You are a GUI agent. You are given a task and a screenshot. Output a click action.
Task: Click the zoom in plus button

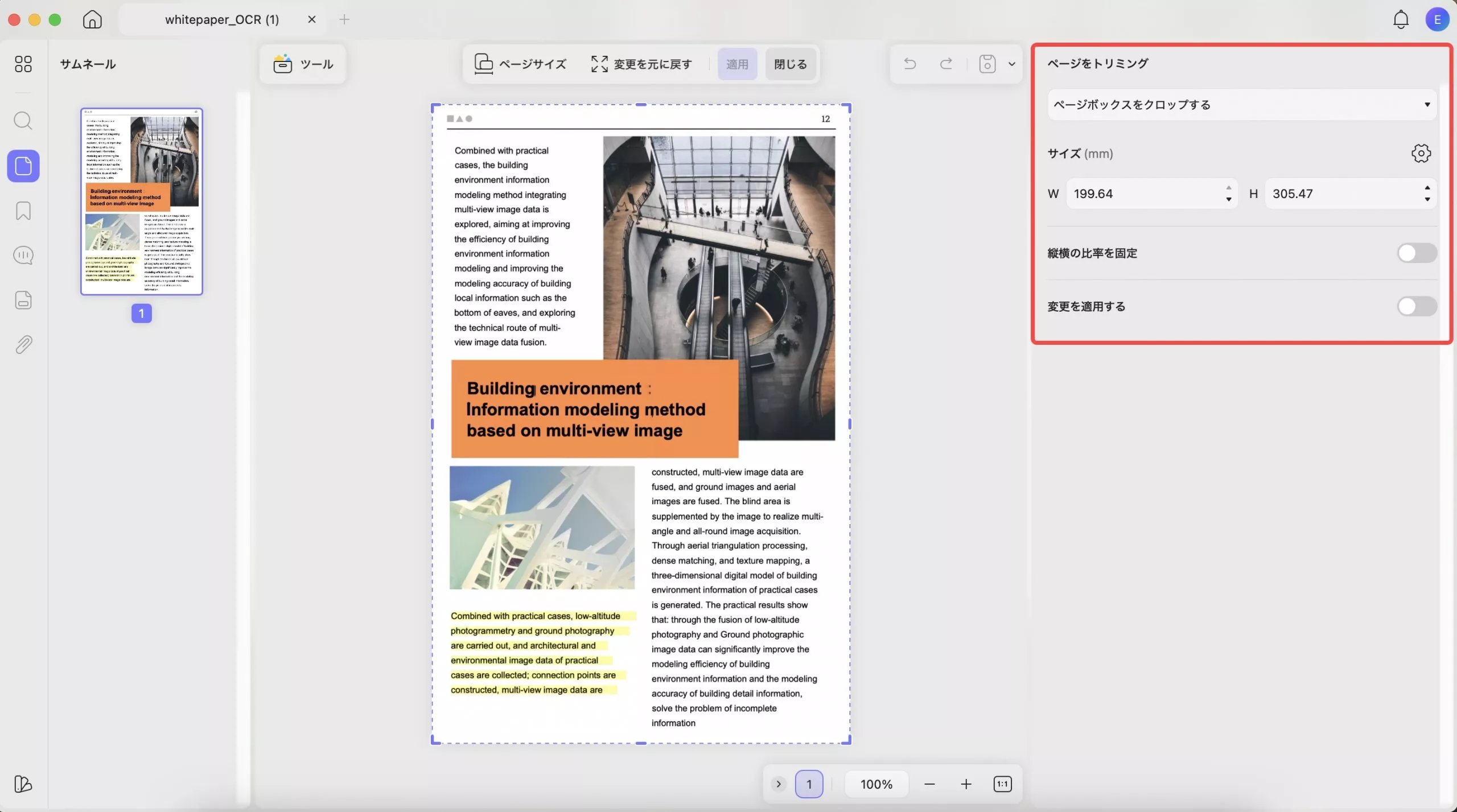[x=966, y=784]
